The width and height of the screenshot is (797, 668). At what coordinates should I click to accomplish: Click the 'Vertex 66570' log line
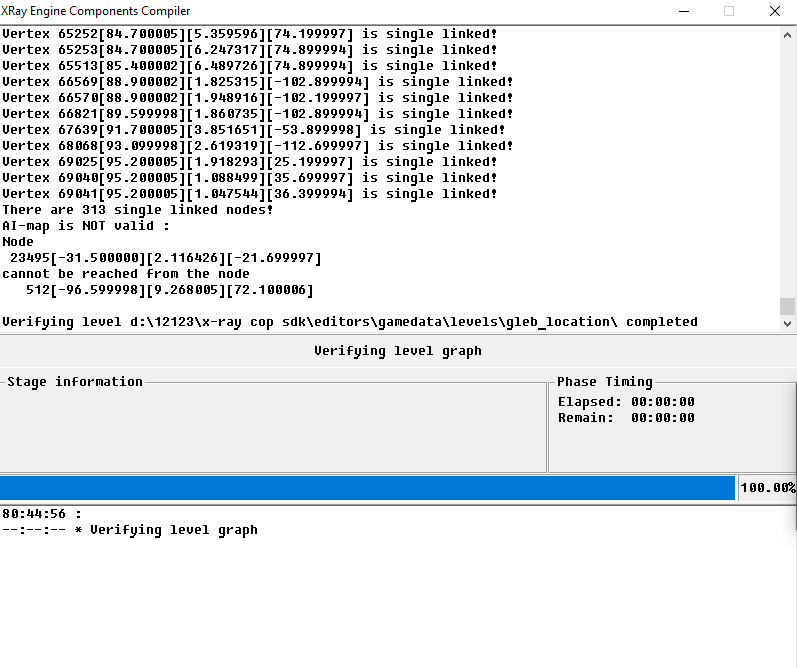pyautogui.click(x=258, y=98)
